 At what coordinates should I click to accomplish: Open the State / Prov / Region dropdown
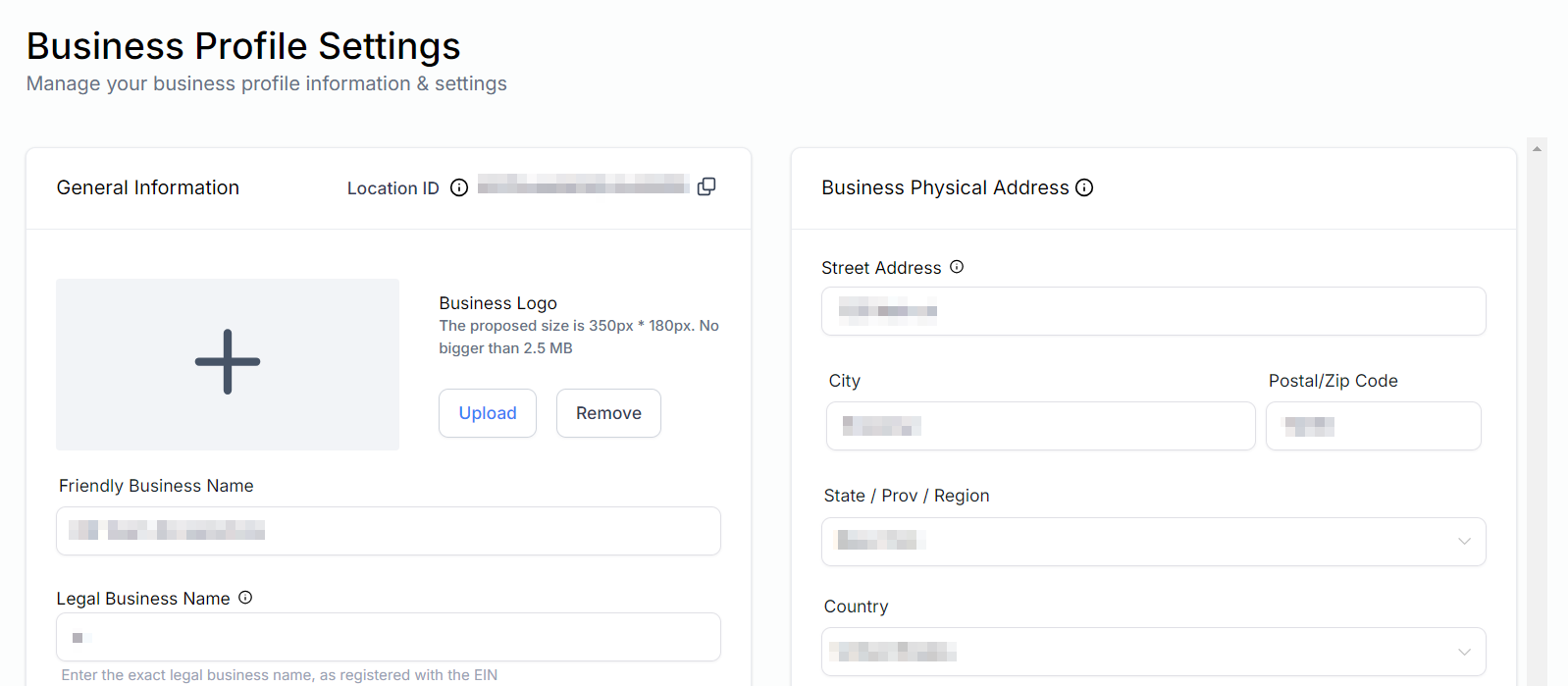pos(1153,542)
